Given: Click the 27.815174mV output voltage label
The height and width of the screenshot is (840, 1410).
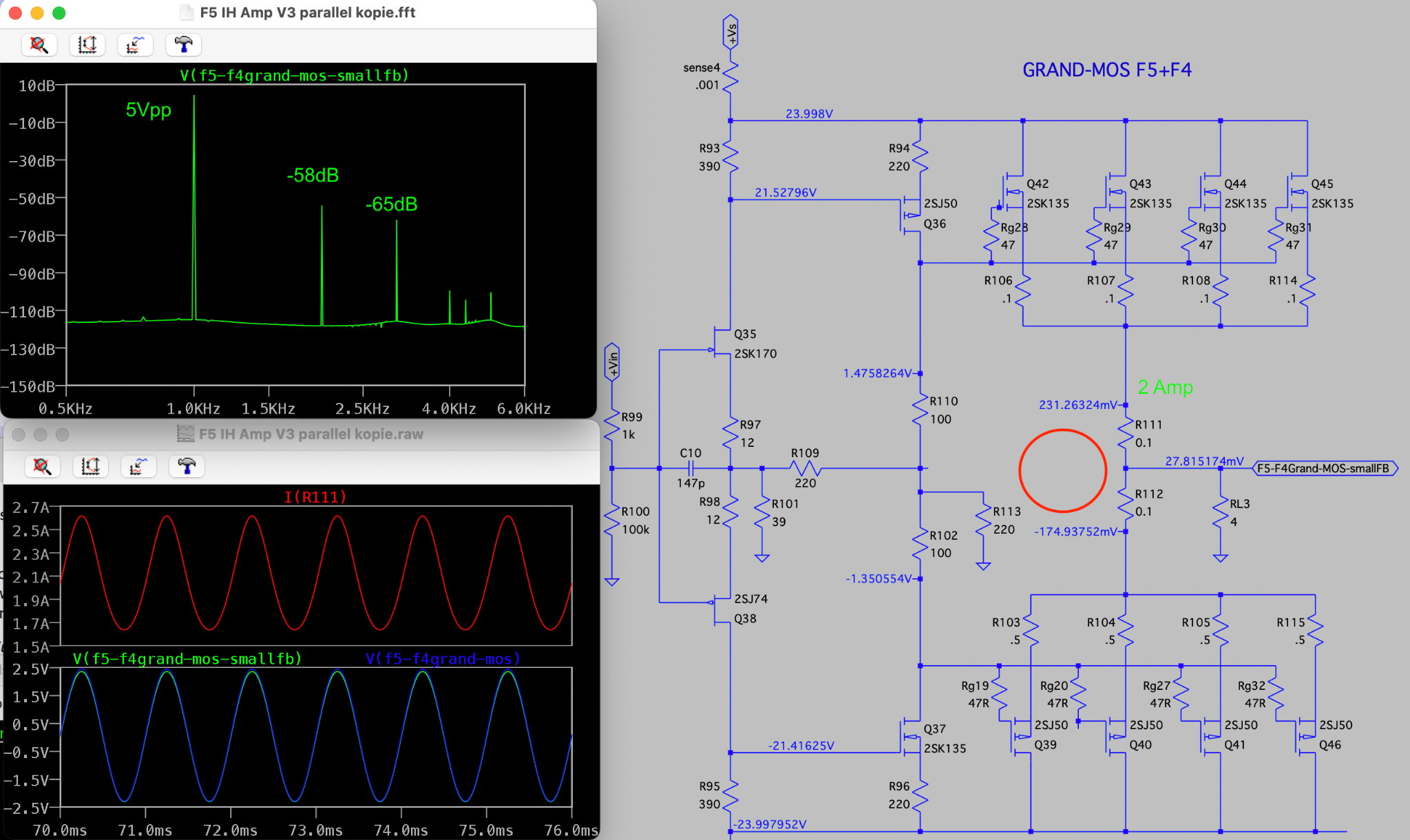Looking at the screenshot, I should (1204, 461).
